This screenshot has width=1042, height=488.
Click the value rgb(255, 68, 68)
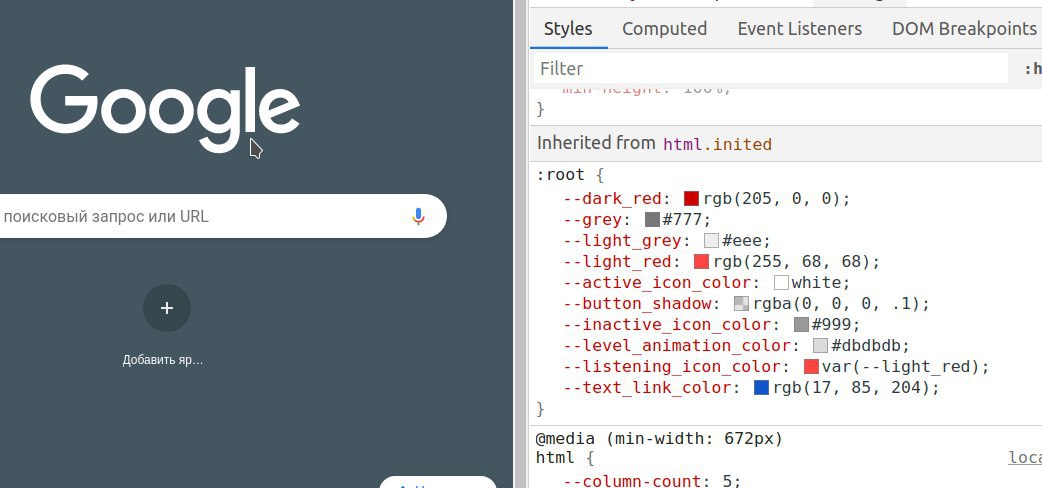[791, 261]
